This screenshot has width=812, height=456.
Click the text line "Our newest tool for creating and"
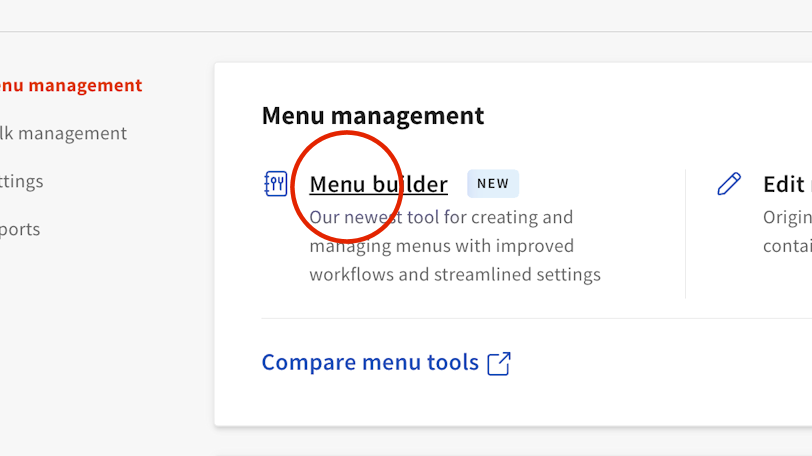pos(441,217)
